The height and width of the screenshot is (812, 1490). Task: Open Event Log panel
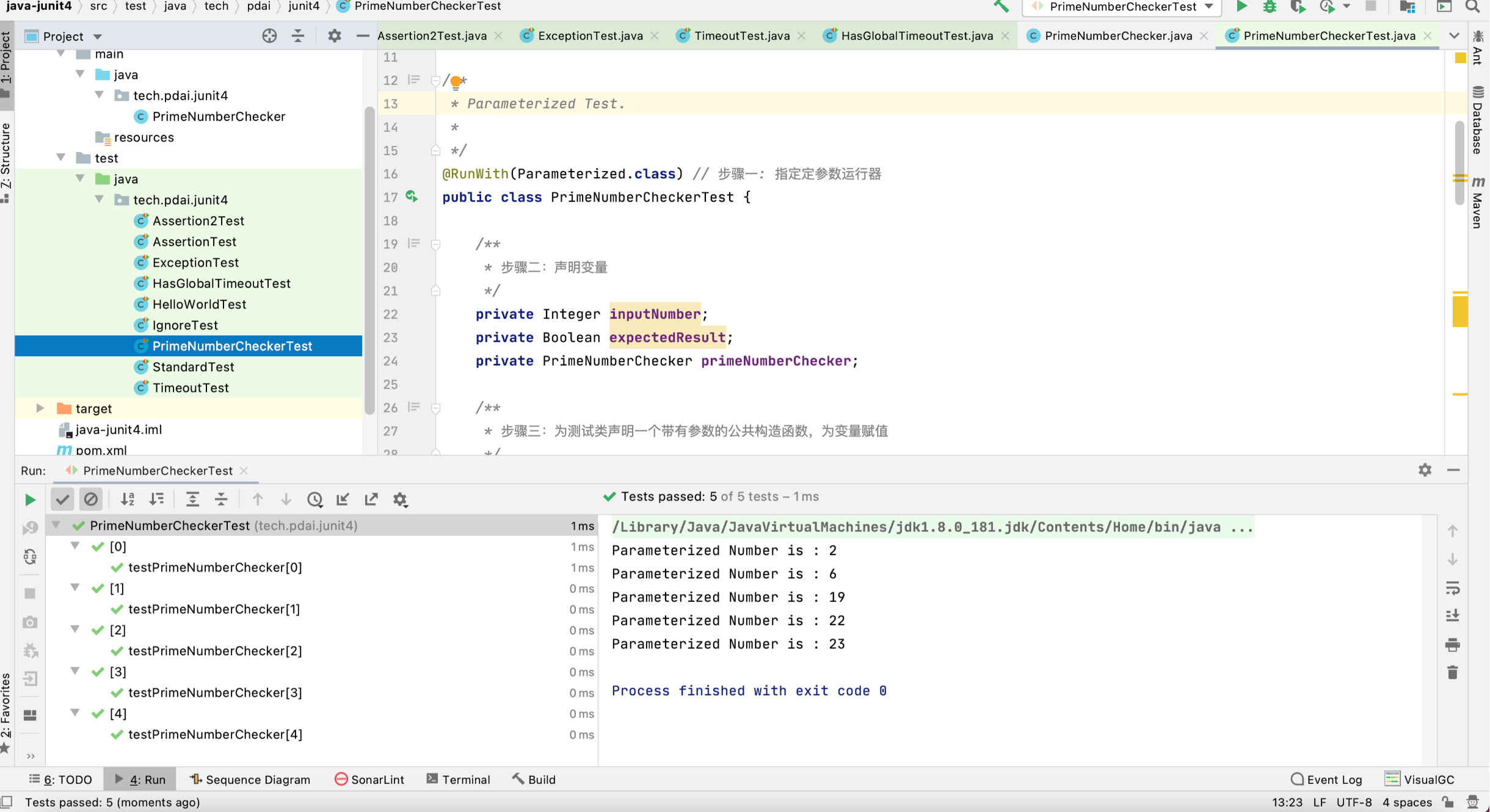pos(1327,779)
